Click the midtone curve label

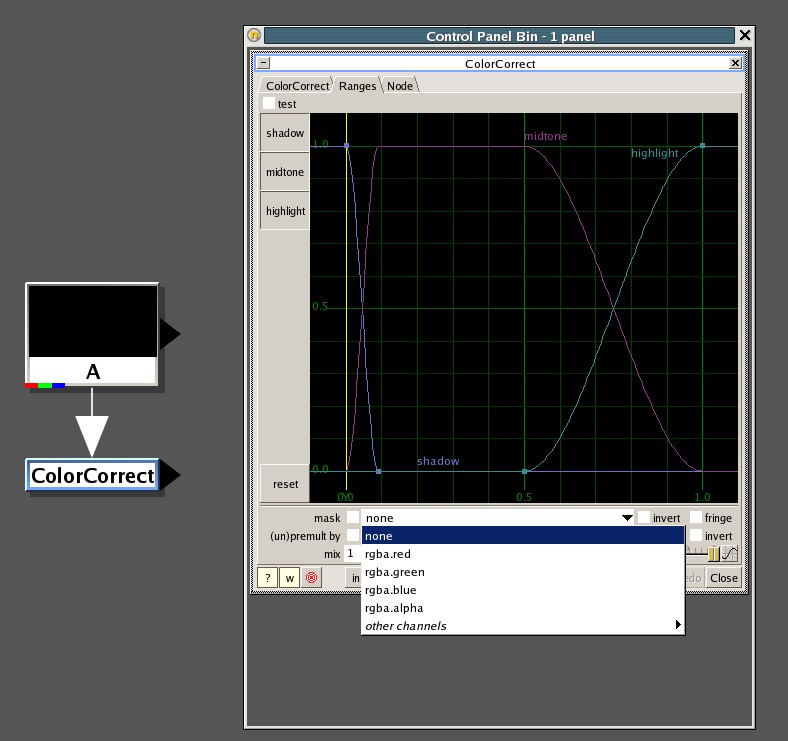[x=546, y=136]
